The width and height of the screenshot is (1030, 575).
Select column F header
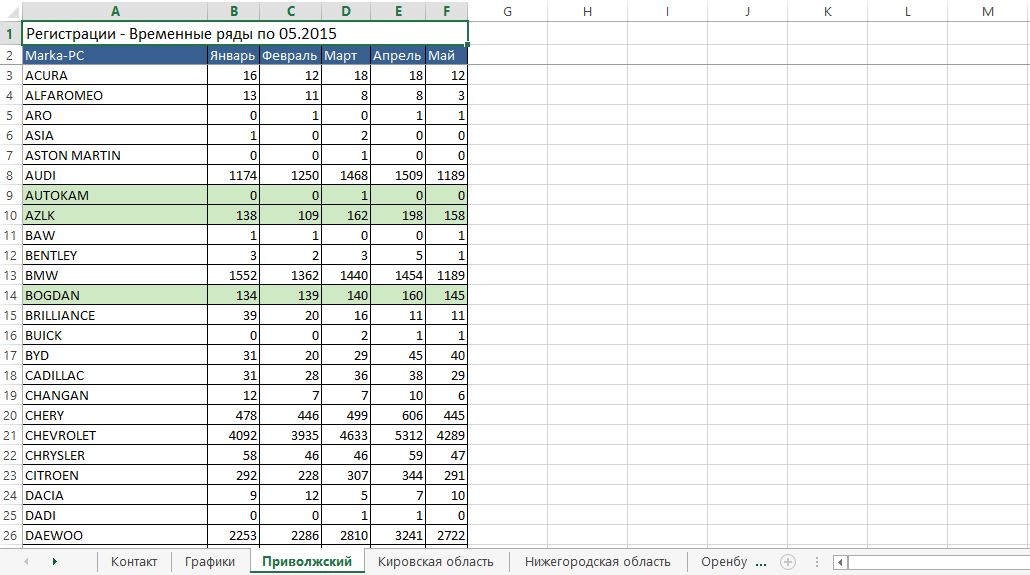(447, 11)
